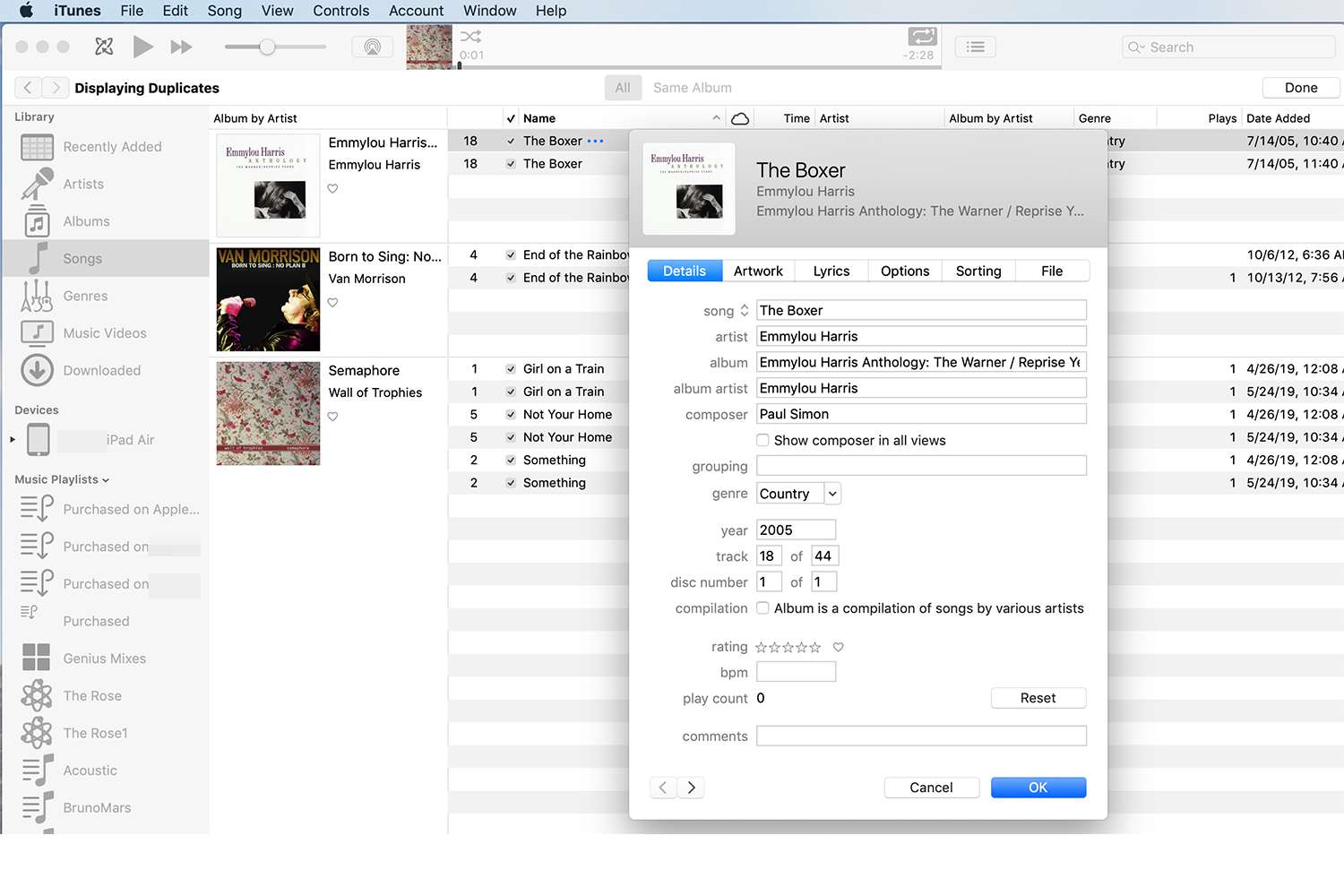The height and width of the screenshot is (896, 1344).
Task: Click OK in the info dialog
Action: pos(1038,788)
